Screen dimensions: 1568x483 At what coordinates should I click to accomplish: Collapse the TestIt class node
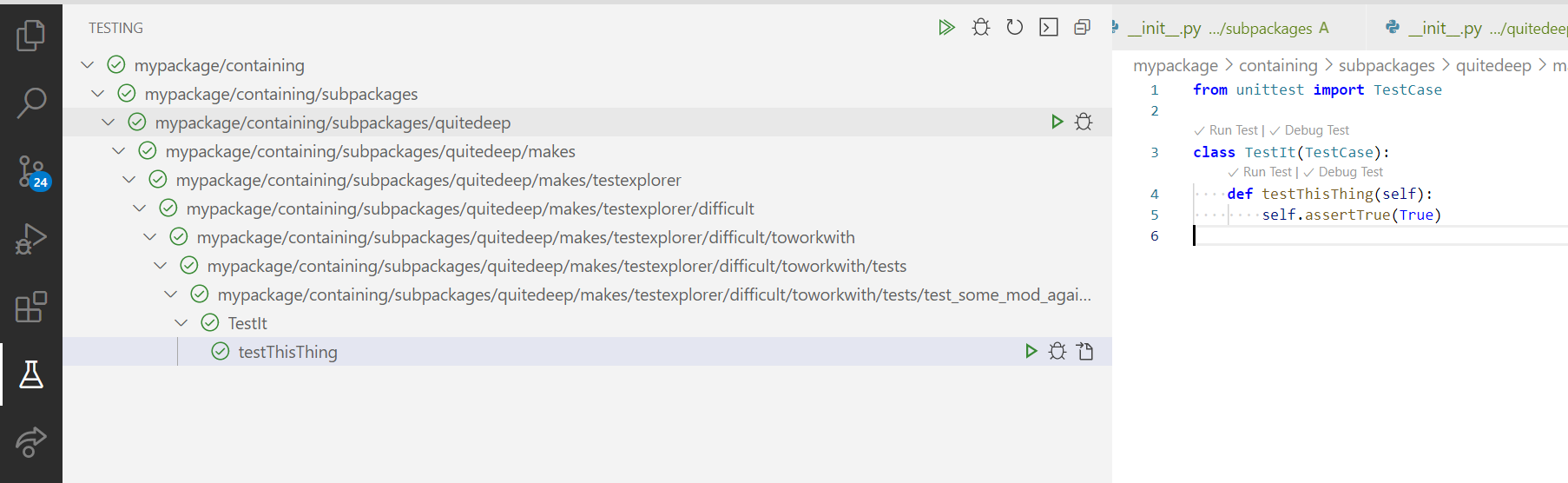pos(181,323)
